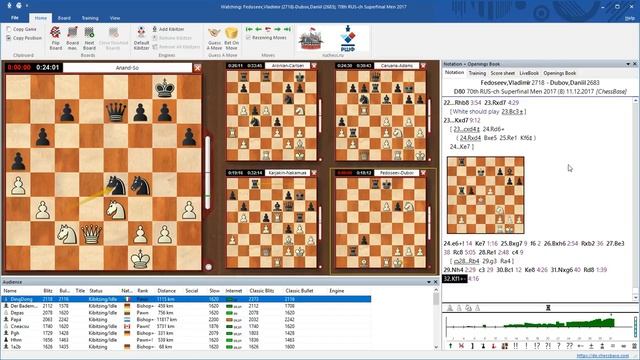Click move 32.Kf1 in notation
Image resolution: width=640 pixels, height=360 pixels.
455,279
